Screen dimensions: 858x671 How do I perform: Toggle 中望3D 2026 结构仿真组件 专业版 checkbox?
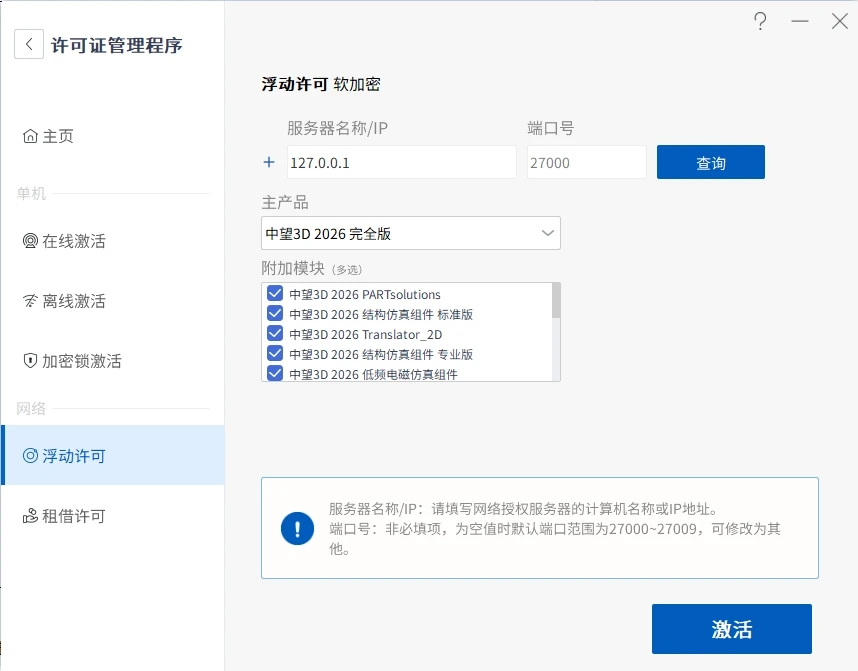point(275,354)
